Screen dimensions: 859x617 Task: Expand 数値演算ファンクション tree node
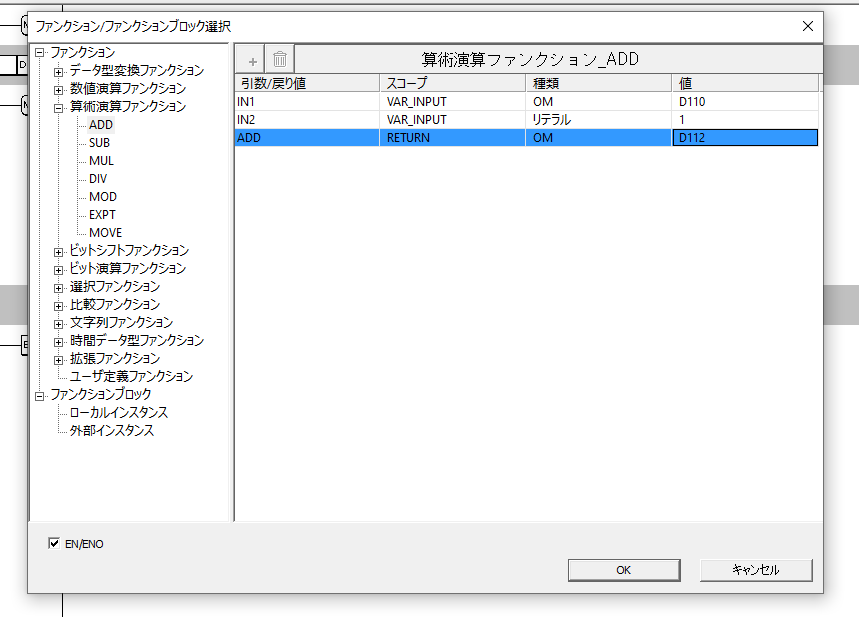[x=59, y=89]
